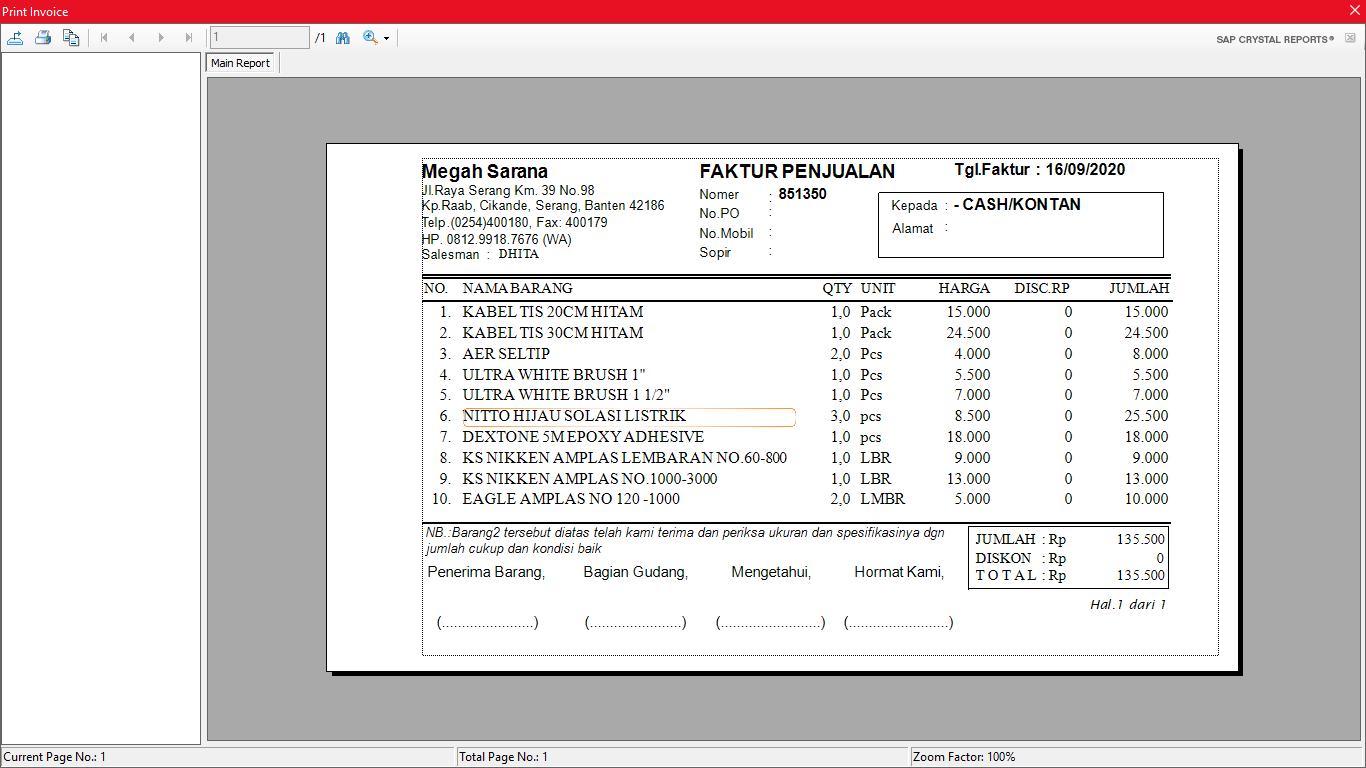Image resolution: width=1366 pixels, height=768 pixels.
Task: Click the TOTAL amount '135.500'
Action: pyautogui.click(x=1141, y=575)
